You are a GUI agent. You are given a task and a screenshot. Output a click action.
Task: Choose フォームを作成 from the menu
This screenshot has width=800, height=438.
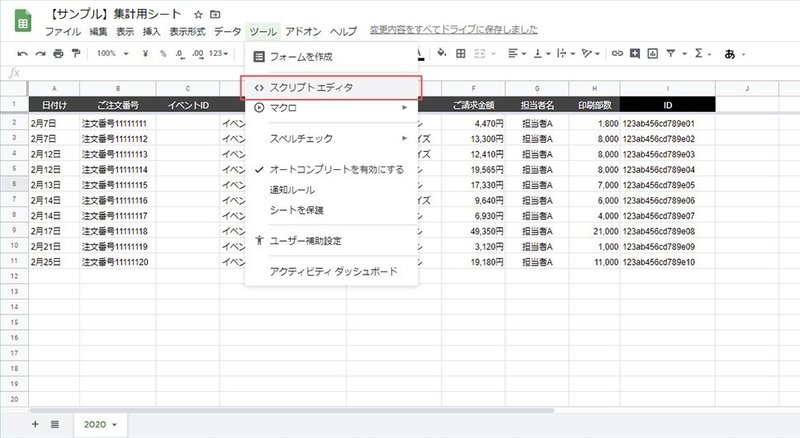click(332, 57)
